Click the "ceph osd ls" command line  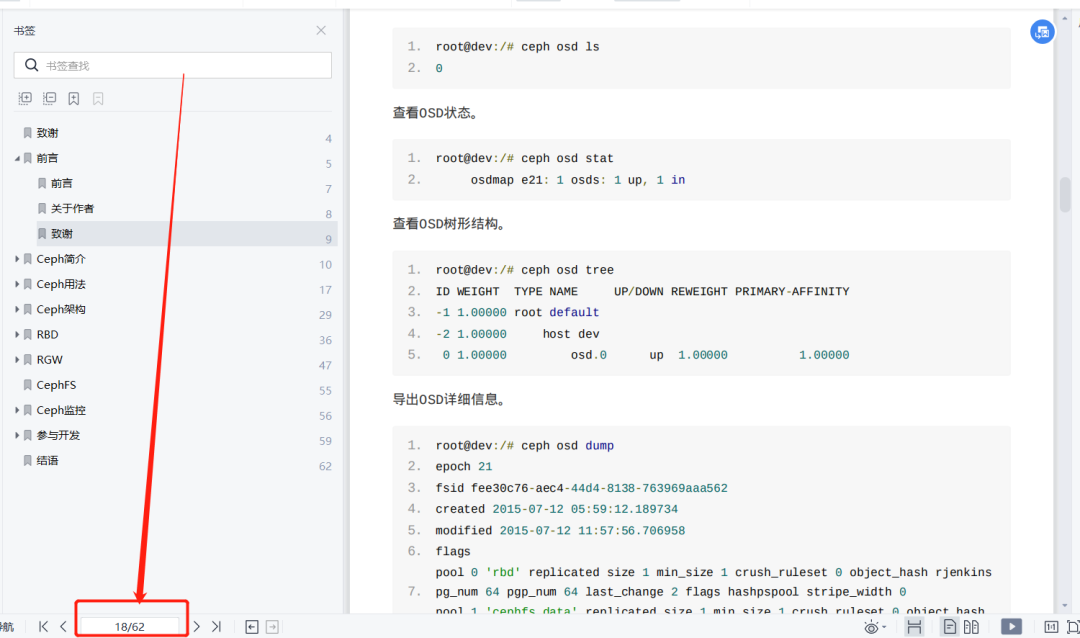tap(517, 47)
